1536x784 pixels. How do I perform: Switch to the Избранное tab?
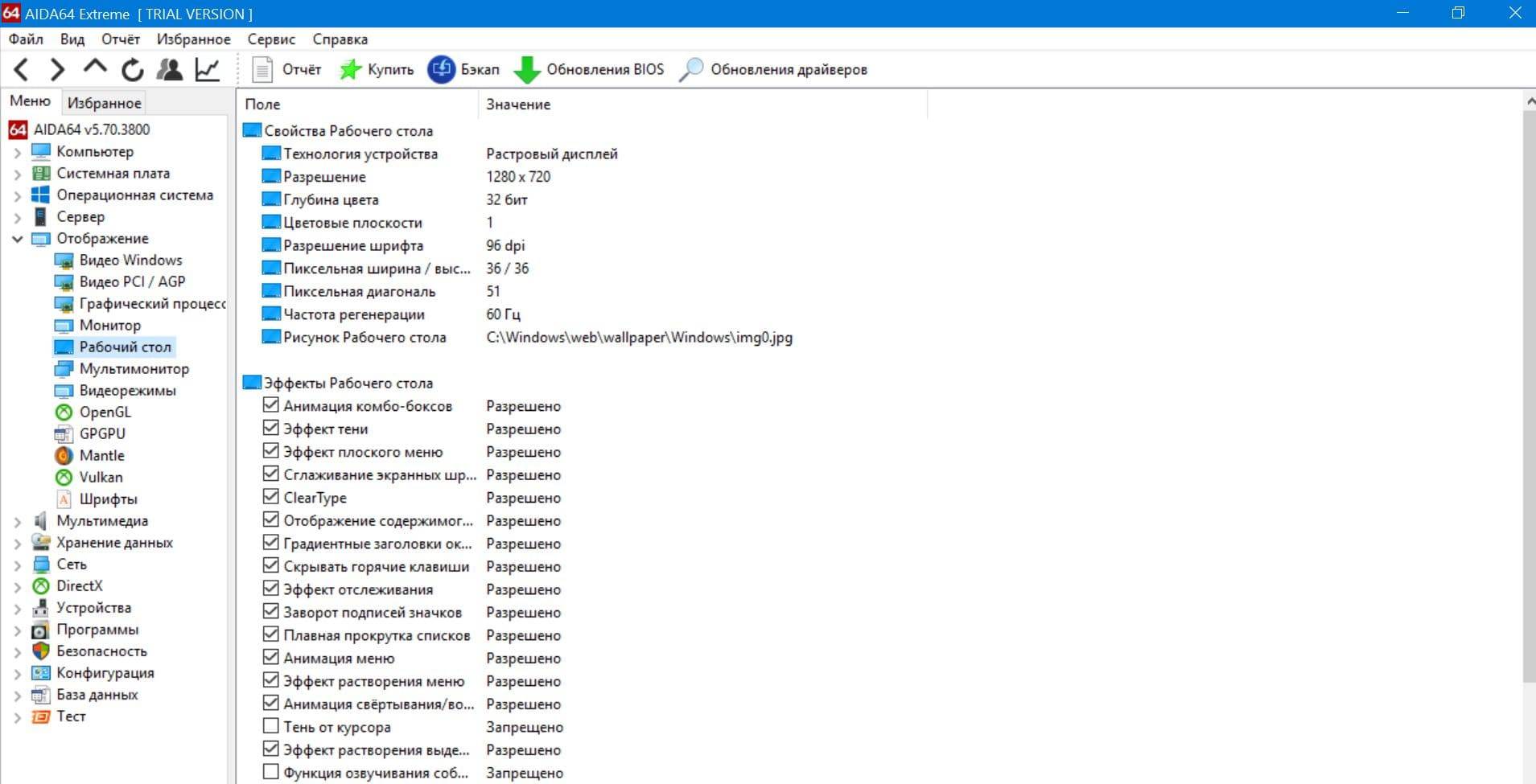click(x=104, y=103)
